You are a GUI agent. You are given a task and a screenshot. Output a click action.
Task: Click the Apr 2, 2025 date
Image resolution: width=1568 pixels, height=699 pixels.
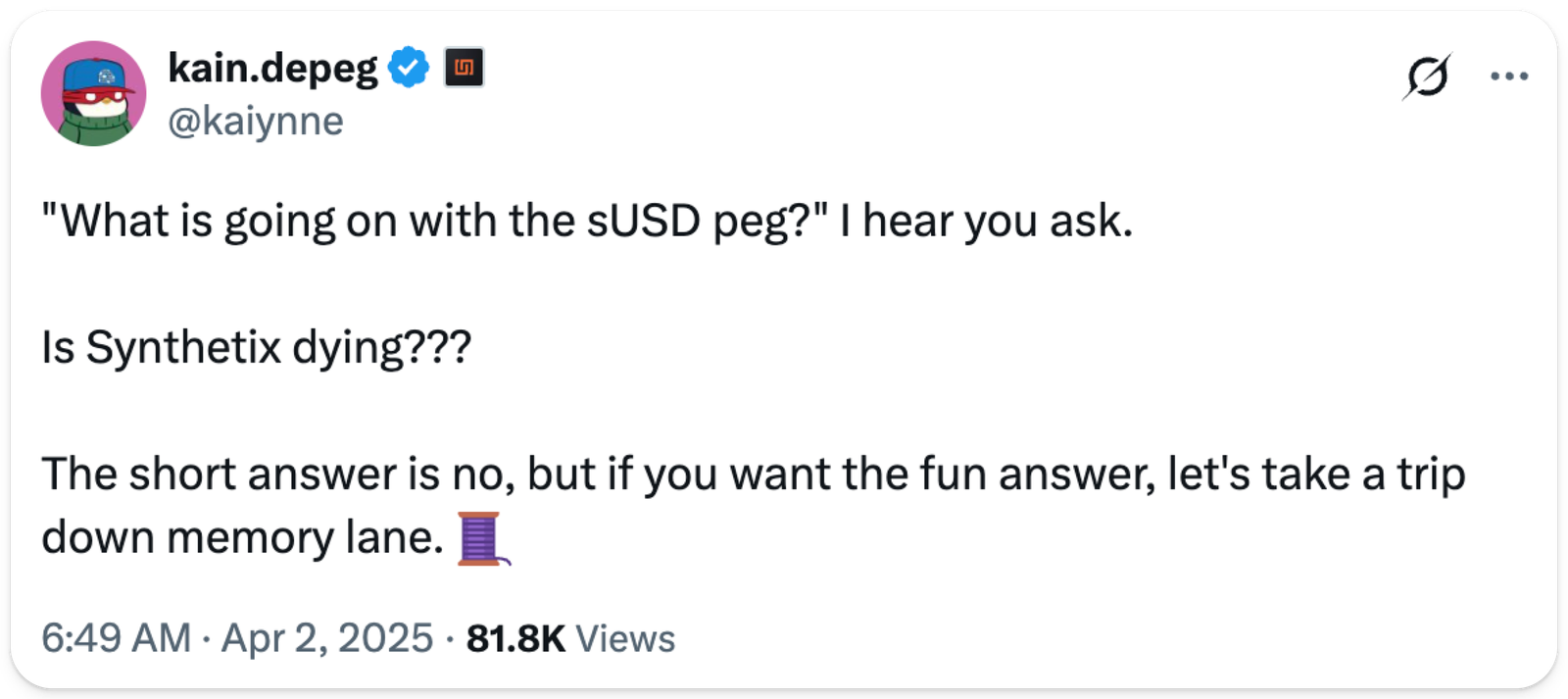coord(327,638)
